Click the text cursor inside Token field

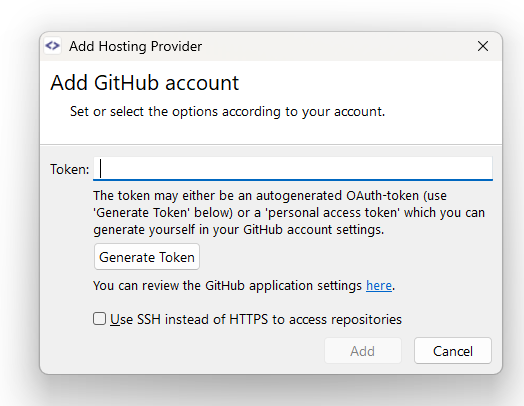[x=101, y=168]
